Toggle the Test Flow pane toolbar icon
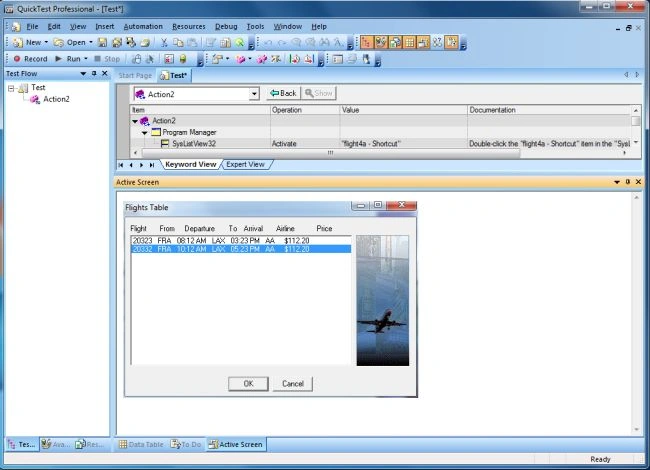The height and width of the screenshot is (470, 650). (366, 42)
